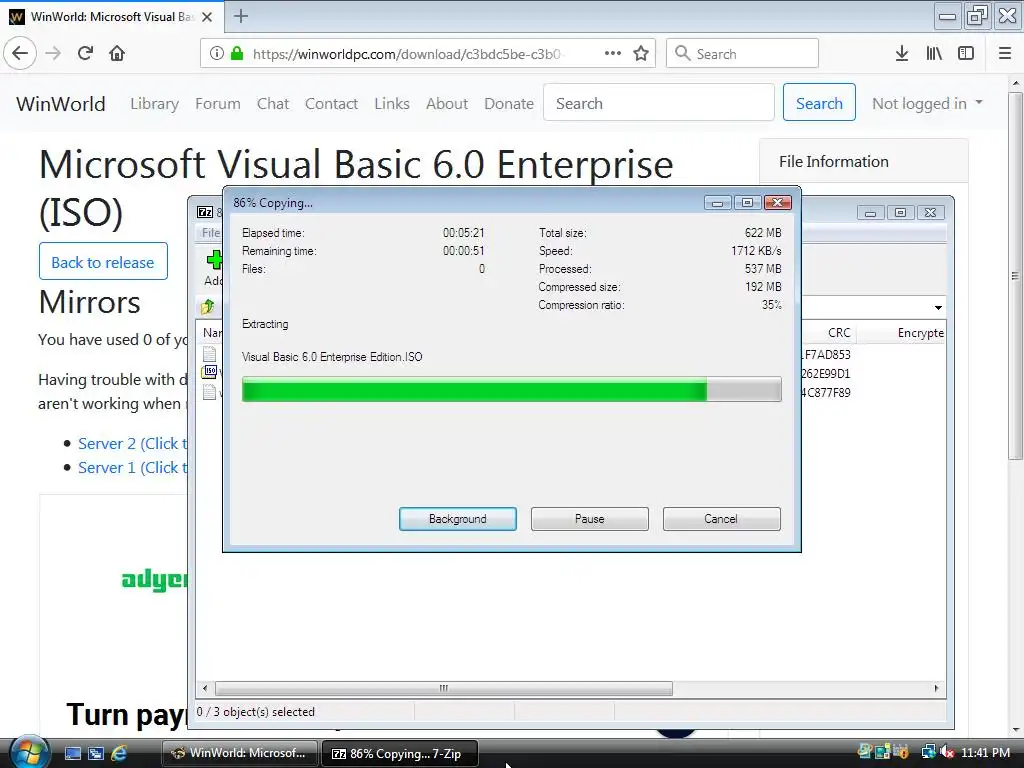Viewport: 1024px width, 768px height.
Task: Toggle Firefox sidebar icon
Action: [966, 54]
